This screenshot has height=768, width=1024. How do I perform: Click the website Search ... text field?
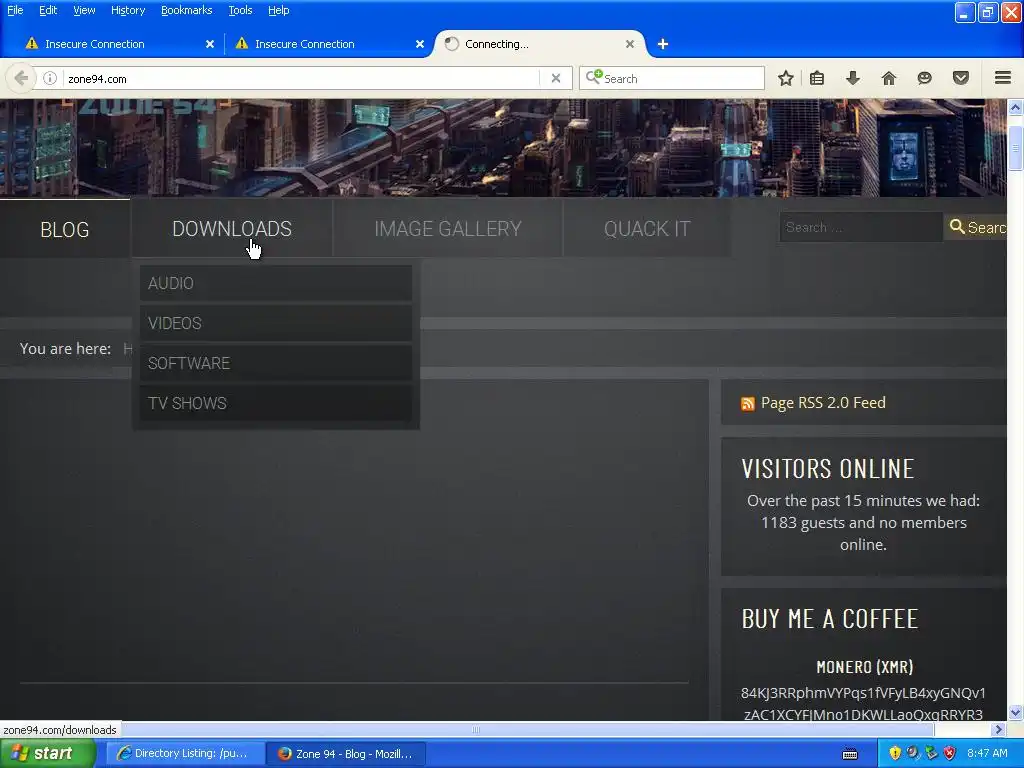(861, 227)
